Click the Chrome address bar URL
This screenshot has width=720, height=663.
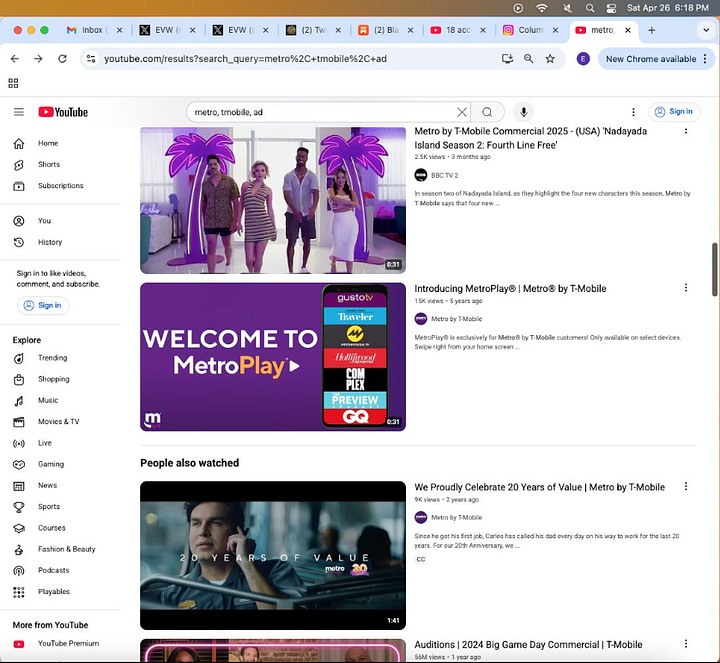click(245, 59)
